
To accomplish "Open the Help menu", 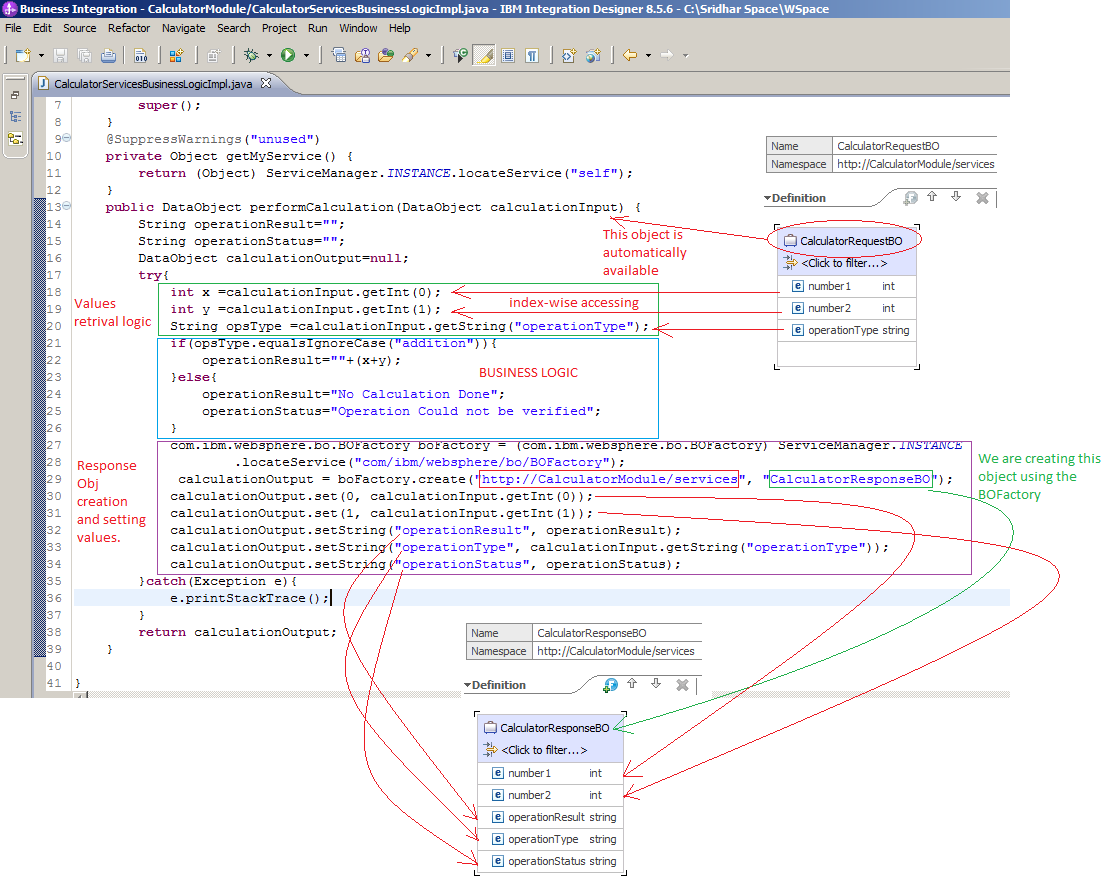I will point(400,28).
